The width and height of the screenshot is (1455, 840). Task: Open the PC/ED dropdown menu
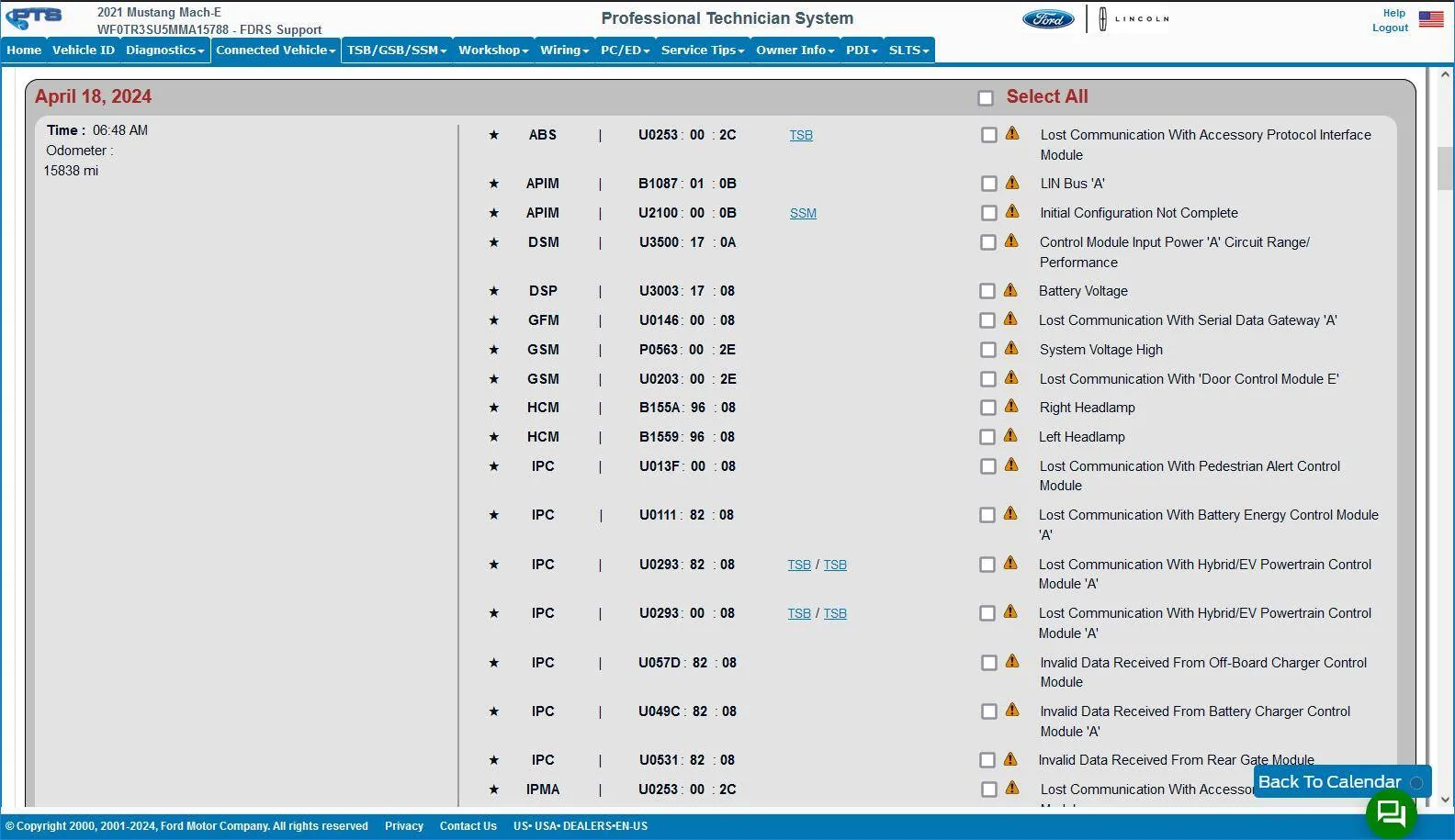coord(625,50)
